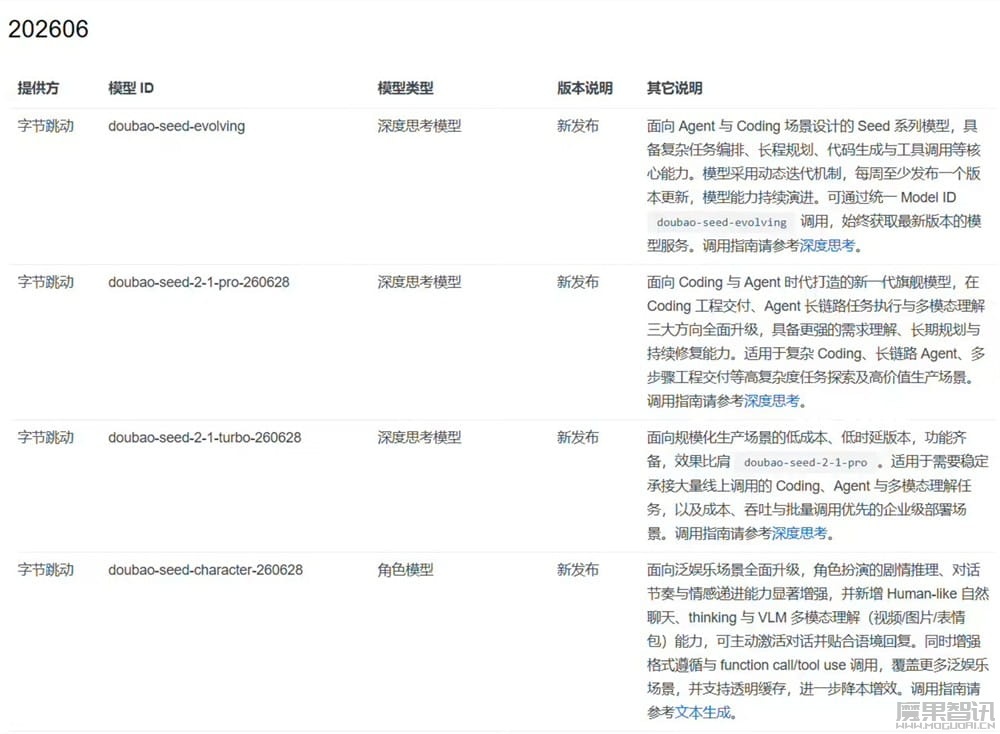Click 深度思考模型 type in doubao-seed-evolving row
Screen dimensions: 1000x734
[419, 126]
